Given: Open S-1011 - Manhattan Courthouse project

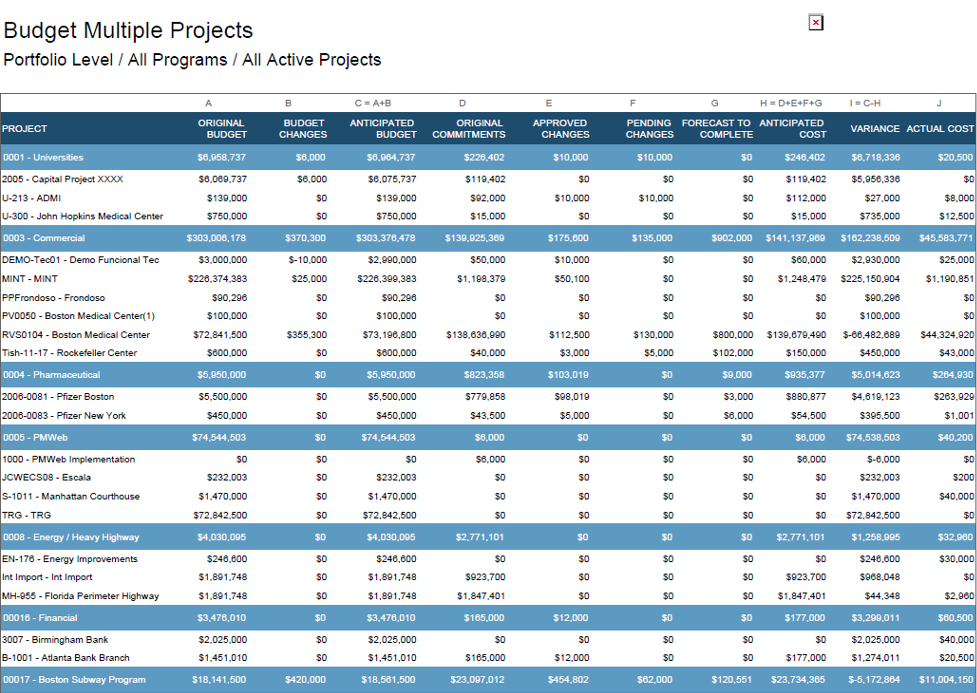Looking at the screenshot, I should (71, 496).
